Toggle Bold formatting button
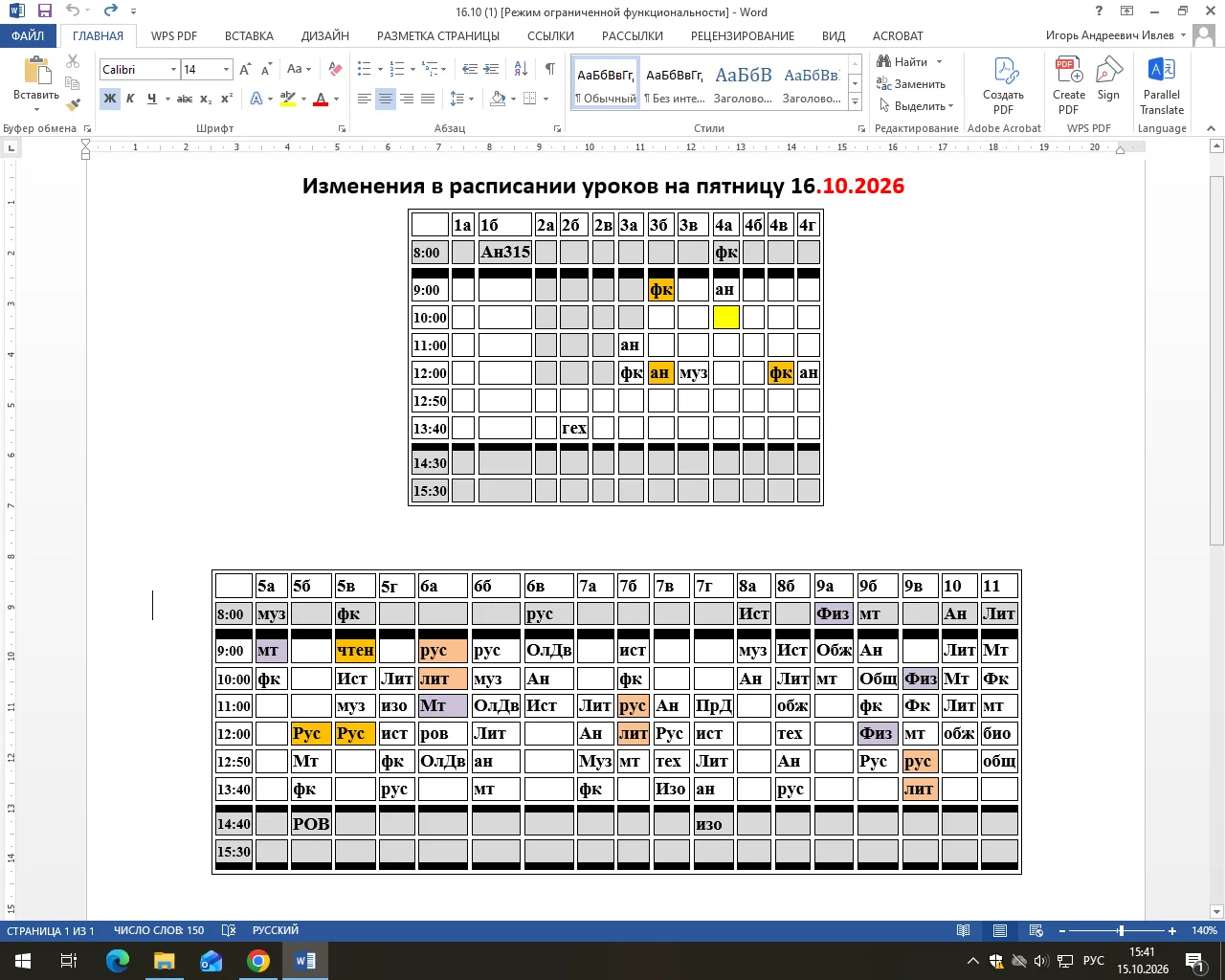This screenshot has width=1225, height=980. pyautogui.click(x=110, y=99)
